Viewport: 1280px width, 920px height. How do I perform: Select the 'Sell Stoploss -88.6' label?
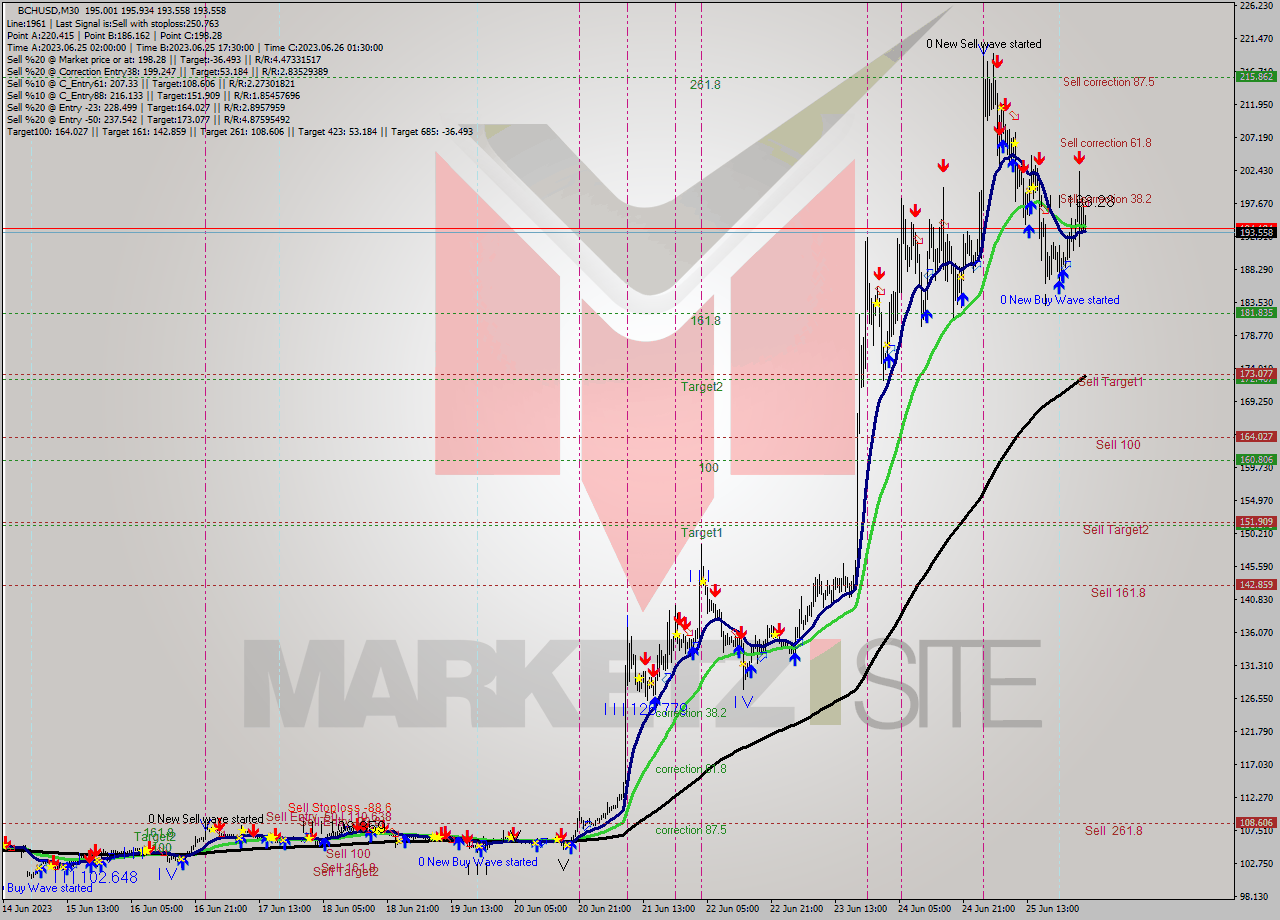(x=339, y=807)
